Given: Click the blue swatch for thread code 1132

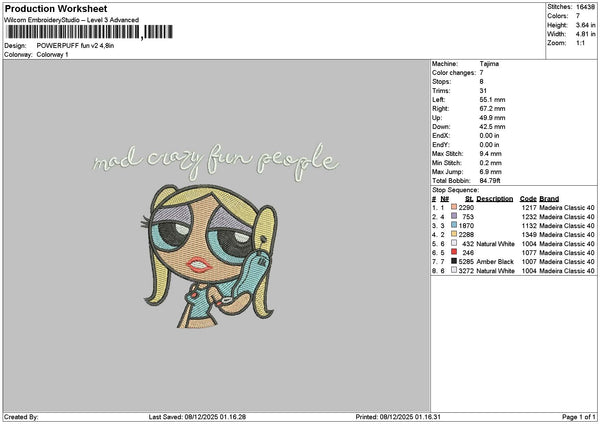Looking at the screenshot, I should 454,225.
